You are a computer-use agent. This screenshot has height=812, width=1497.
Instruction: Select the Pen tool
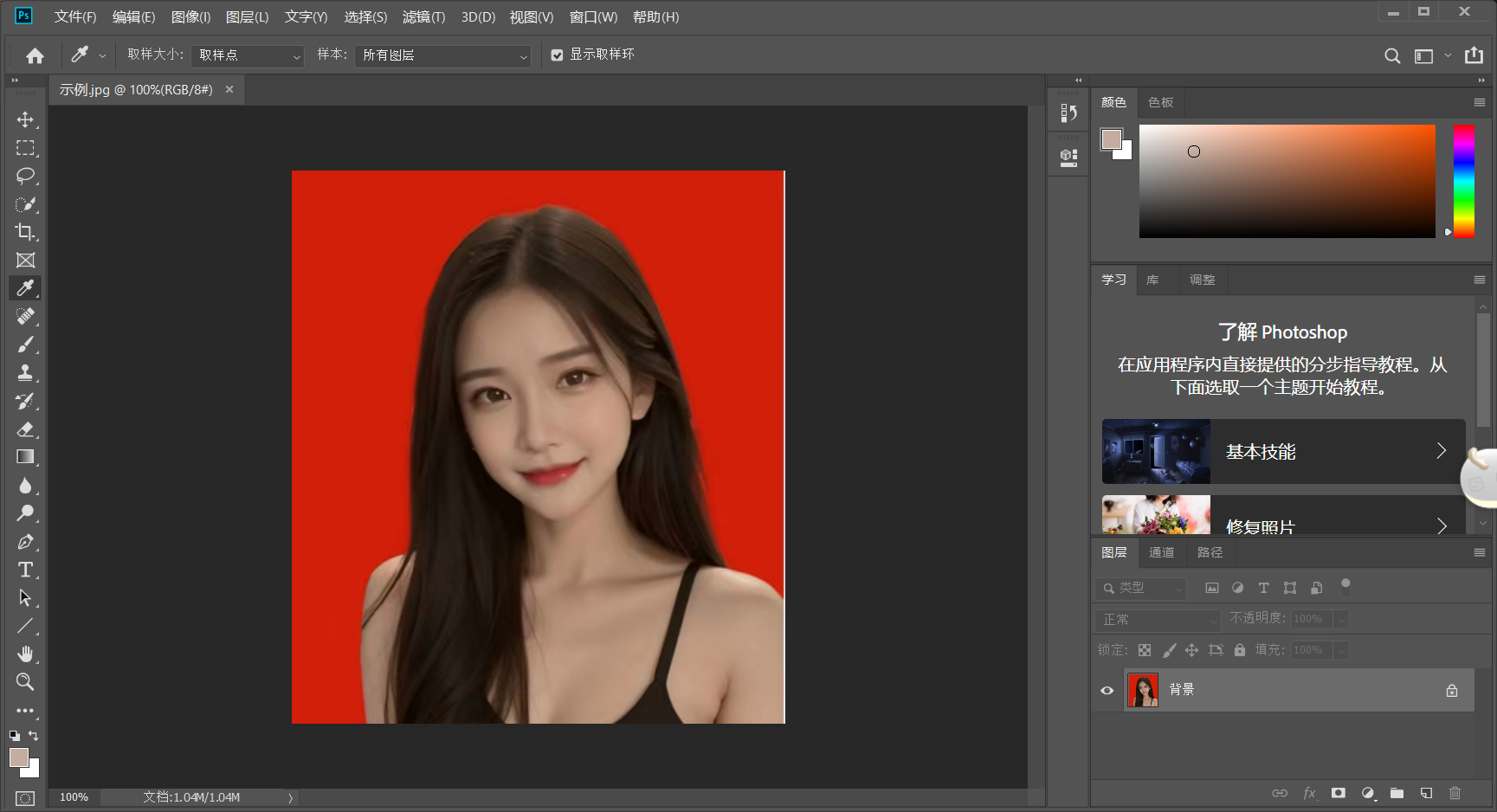[25, 542]
